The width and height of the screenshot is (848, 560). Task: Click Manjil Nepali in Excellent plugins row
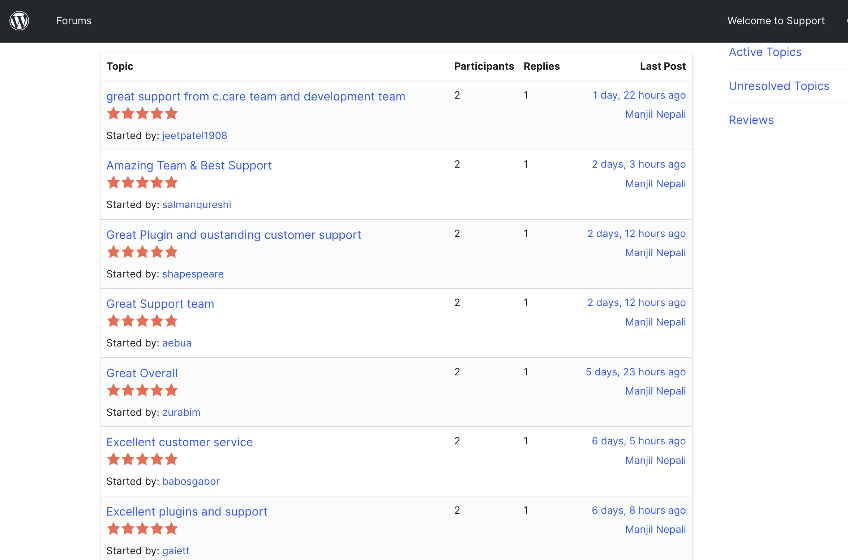(x=655, y=530)
